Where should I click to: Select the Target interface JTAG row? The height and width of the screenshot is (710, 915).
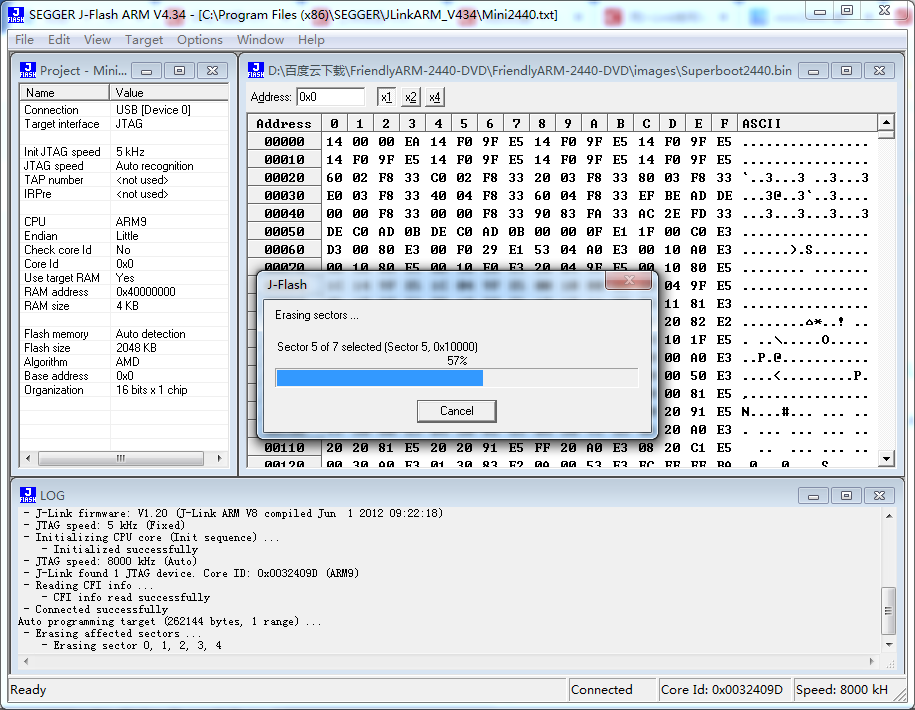[x=124, y=124]
